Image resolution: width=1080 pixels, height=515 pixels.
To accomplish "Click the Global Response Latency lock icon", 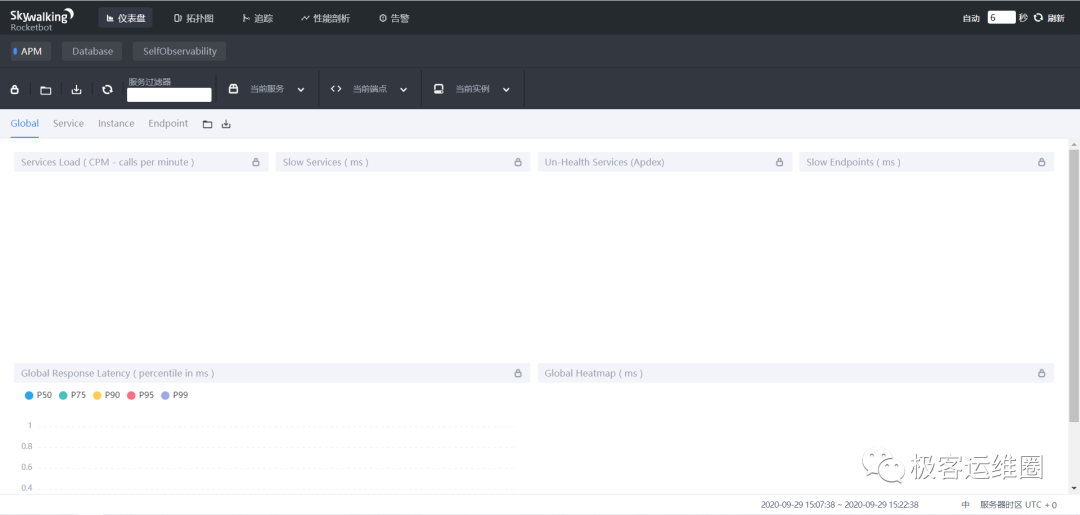I will pos(518,373).
